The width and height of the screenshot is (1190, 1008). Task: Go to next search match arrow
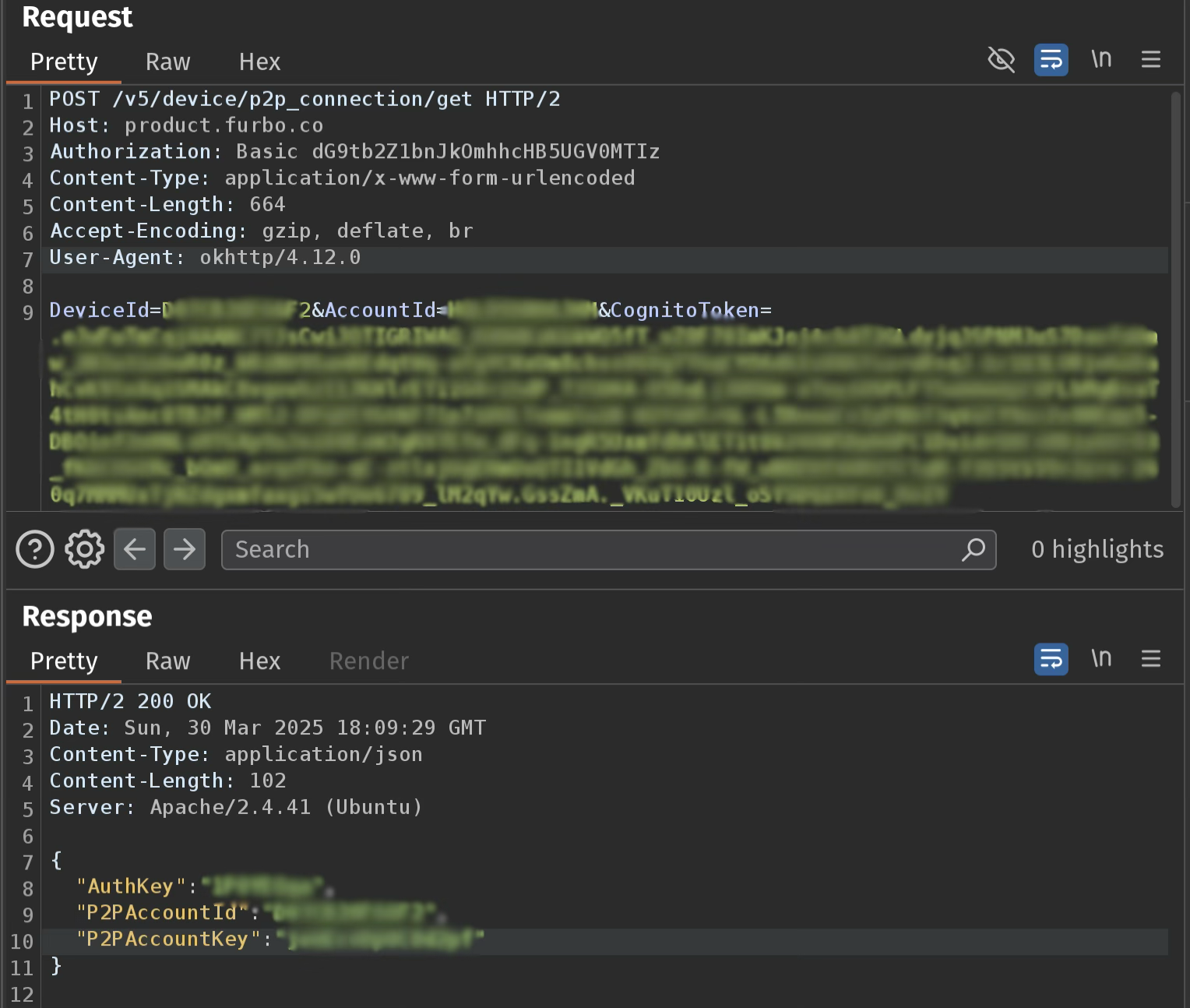(x=185, y=549)
